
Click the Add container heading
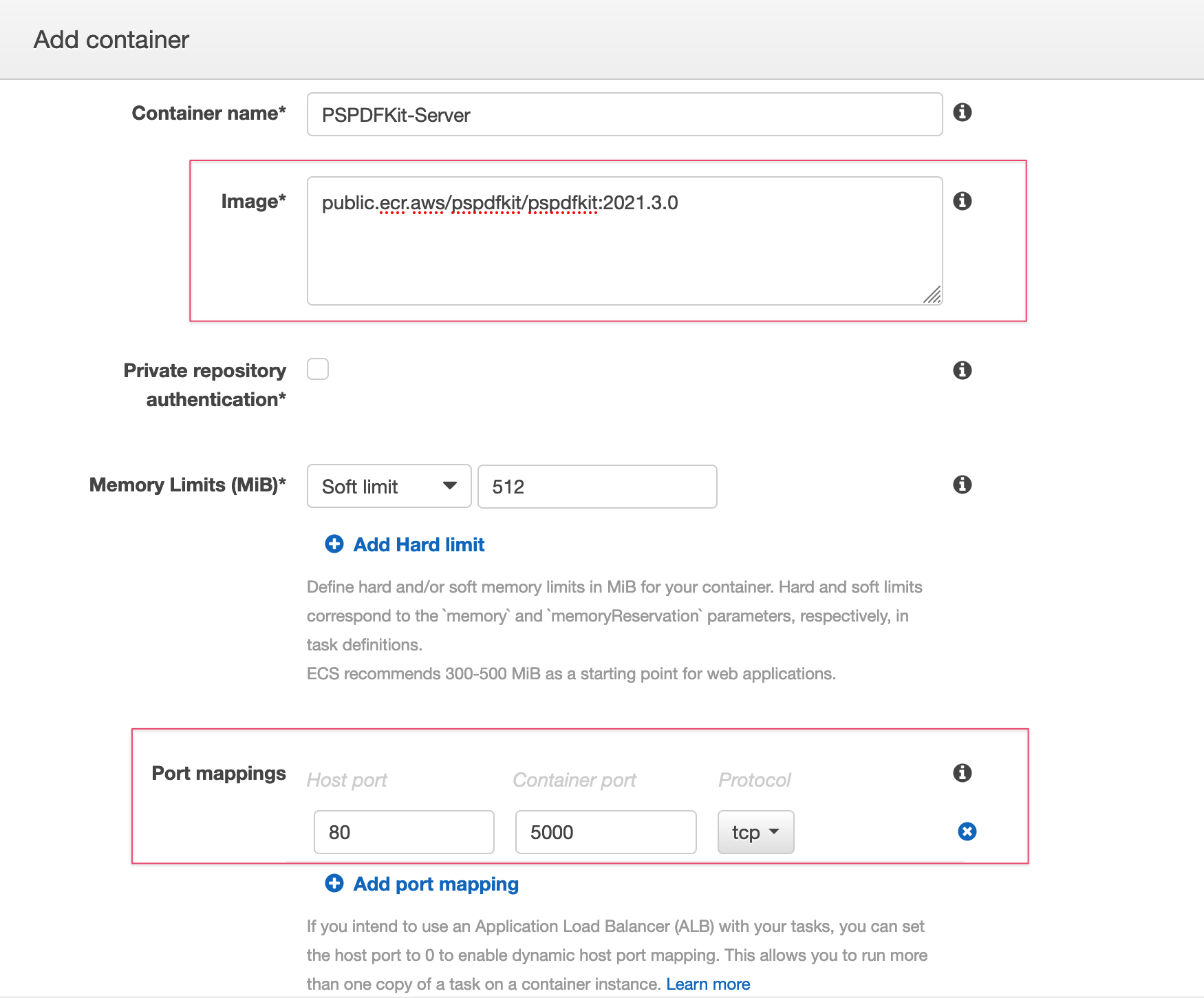111,40
